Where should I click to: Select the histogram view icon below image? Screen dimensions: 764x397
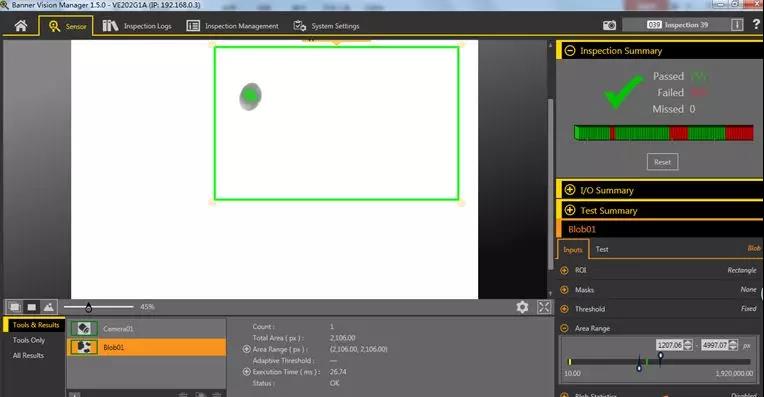49,307
